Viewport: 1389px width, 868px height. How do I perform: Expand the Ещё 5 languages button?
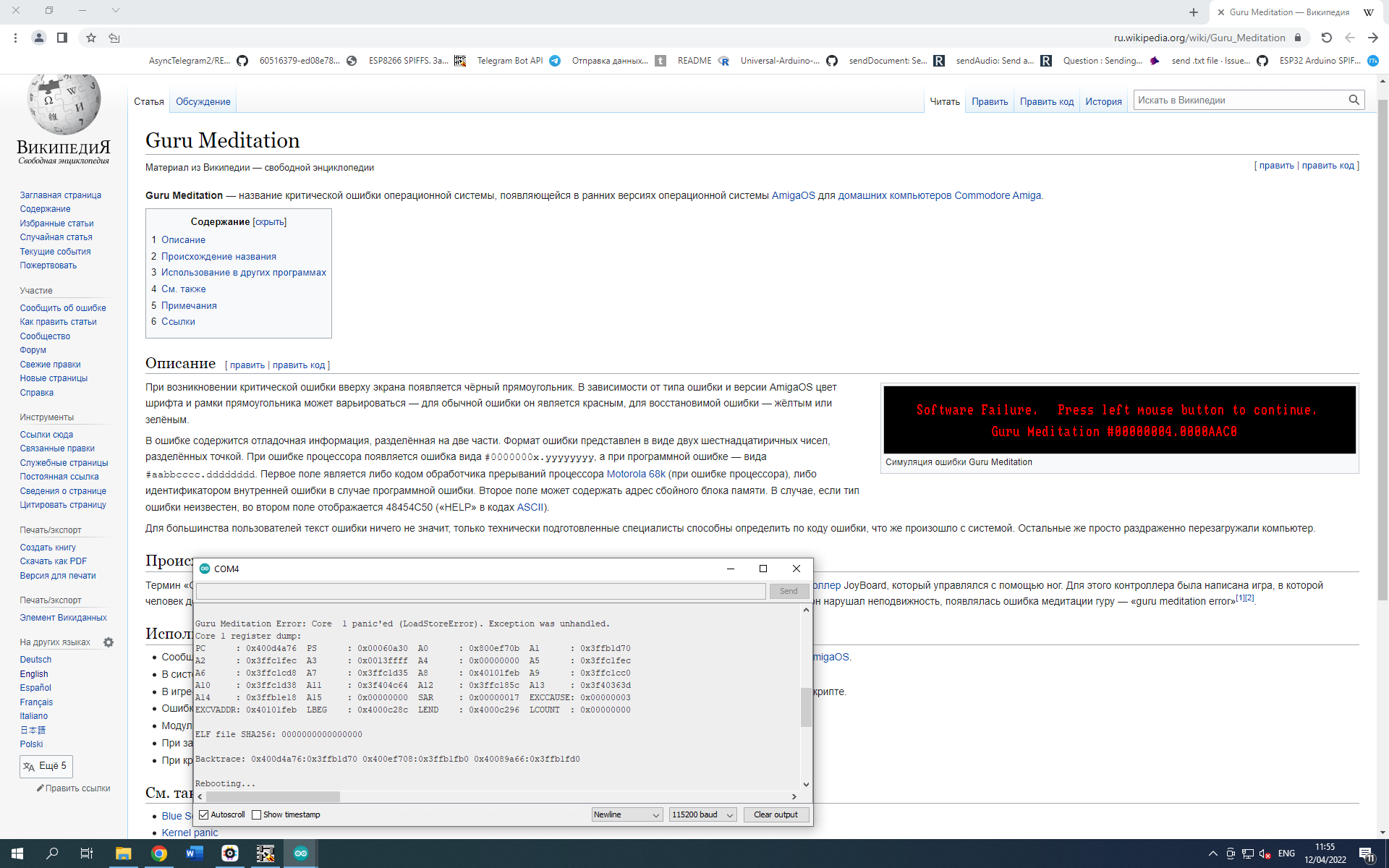pos(46,766)
